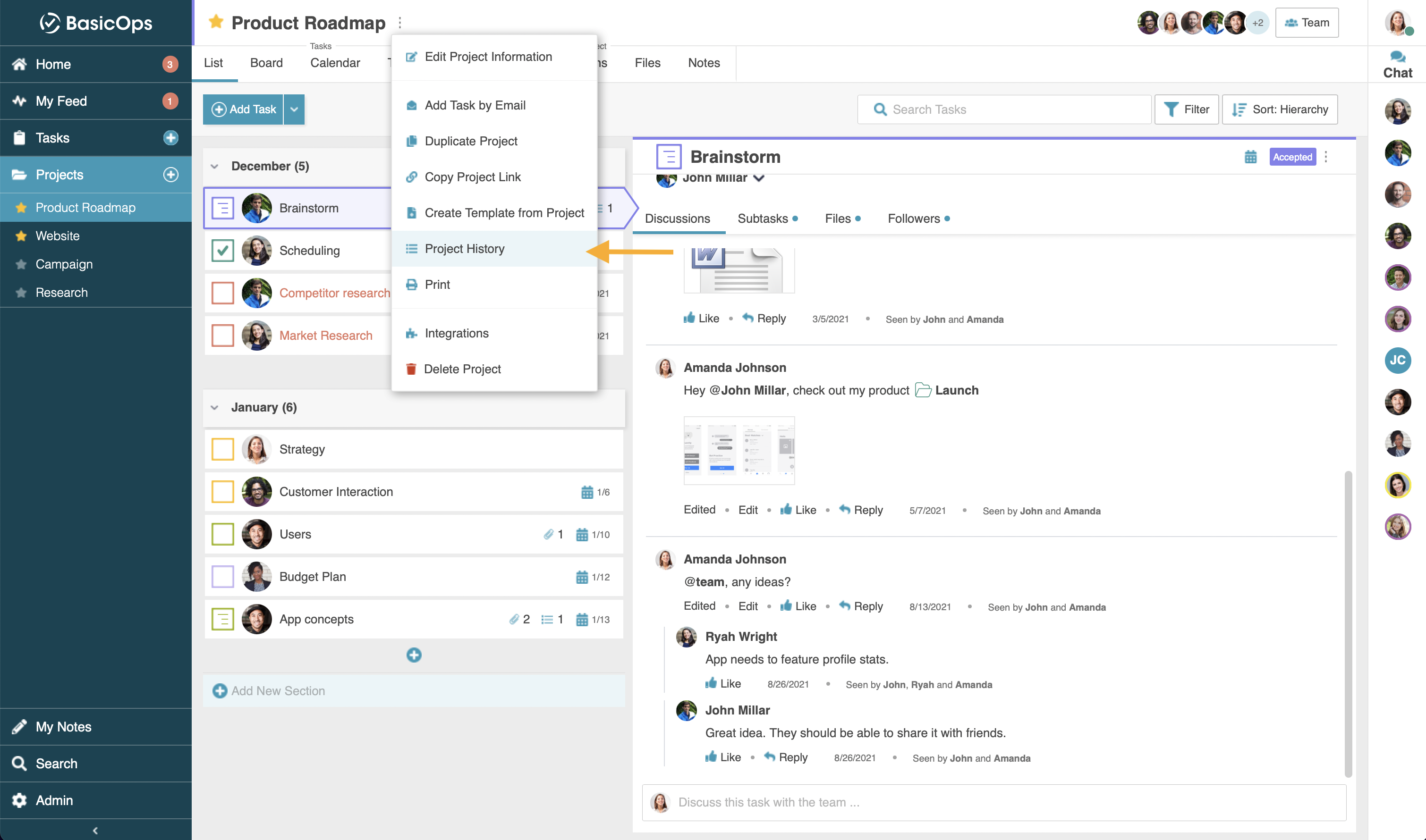
Task: Open the Word document attachment thumbnail
Action: point(738,270)
